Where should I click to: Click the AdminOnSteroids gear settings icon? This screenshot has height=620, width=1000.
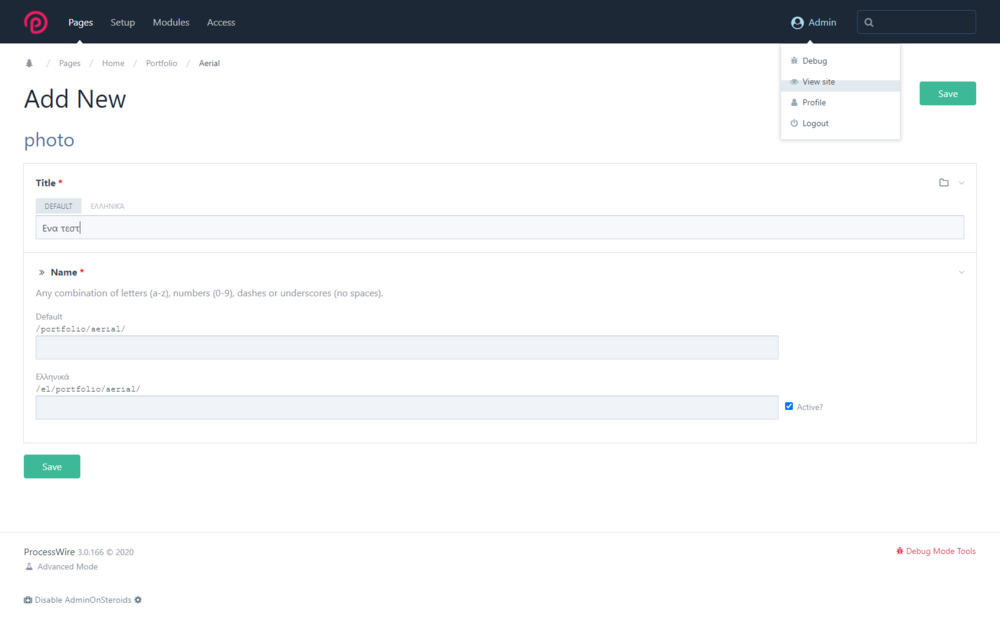pos(138,600)
